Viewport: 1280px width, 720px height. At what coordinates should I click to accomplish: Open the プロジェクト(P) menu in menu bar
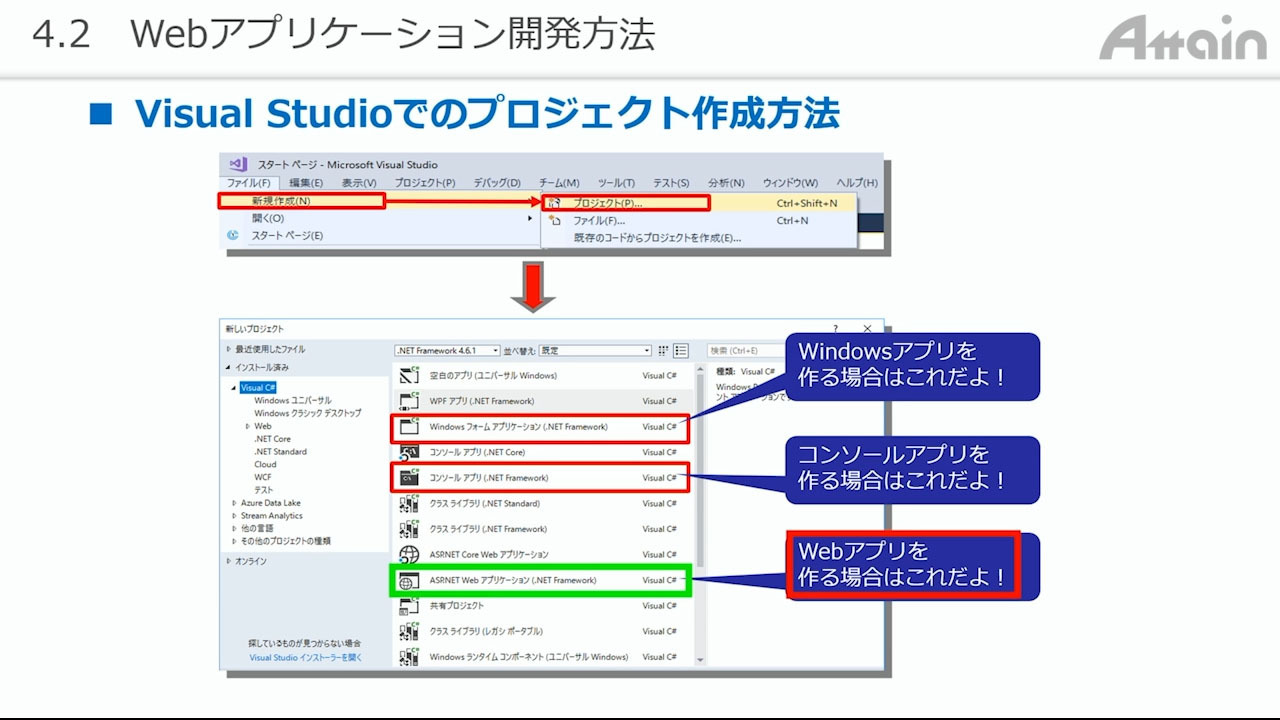[x=424, y=183]
